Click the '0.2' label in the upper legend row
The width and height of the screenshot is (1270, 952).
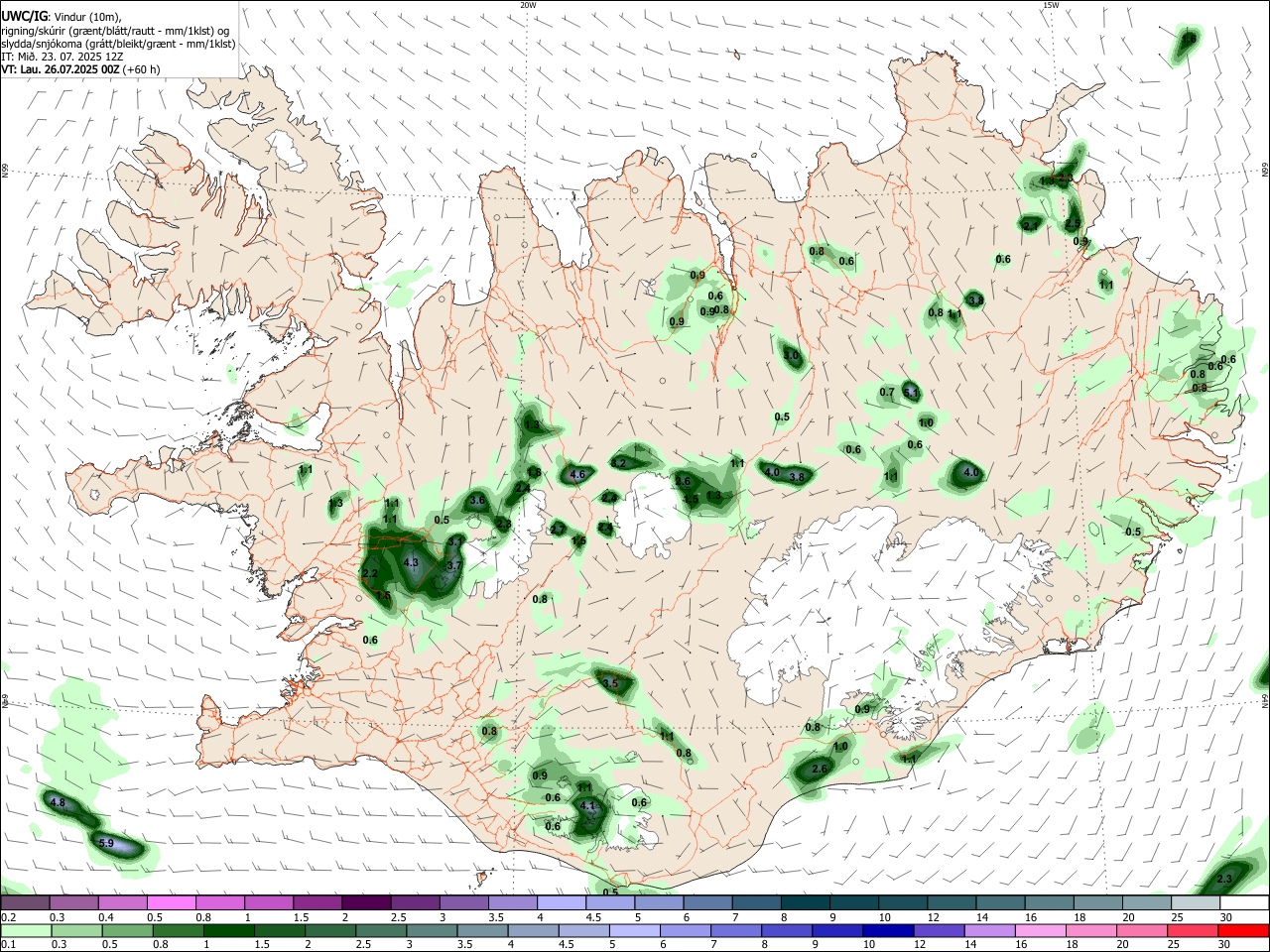pos(8,917)
